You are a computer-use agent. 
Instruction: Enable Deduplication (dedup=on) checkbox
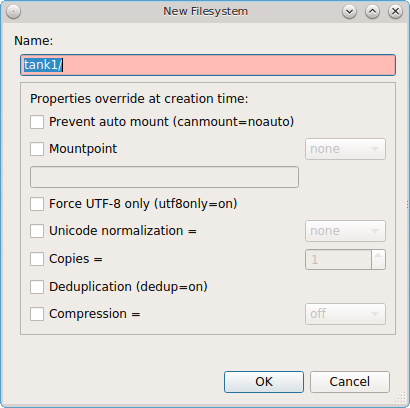pos(37,287)
